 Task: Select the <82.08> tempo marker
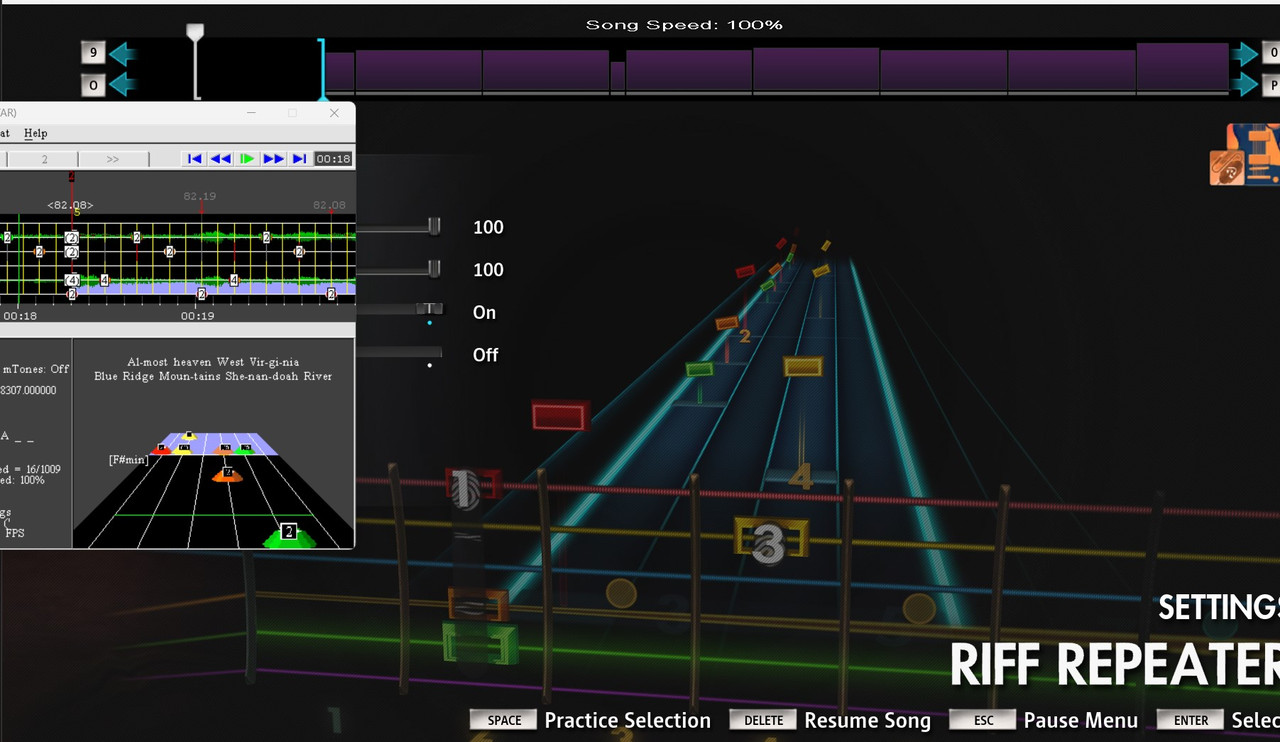pos(70,205)
